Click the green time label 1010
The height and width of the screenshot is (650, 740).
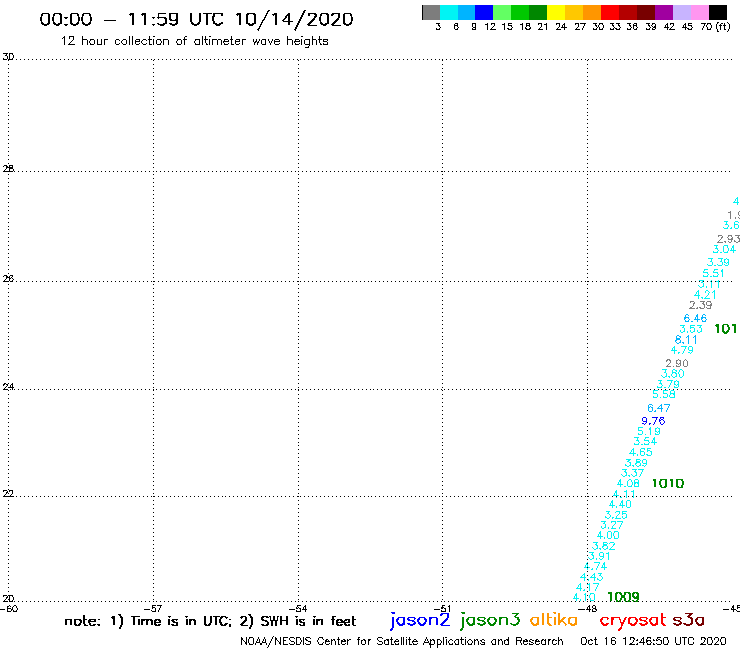click(667, 483)
